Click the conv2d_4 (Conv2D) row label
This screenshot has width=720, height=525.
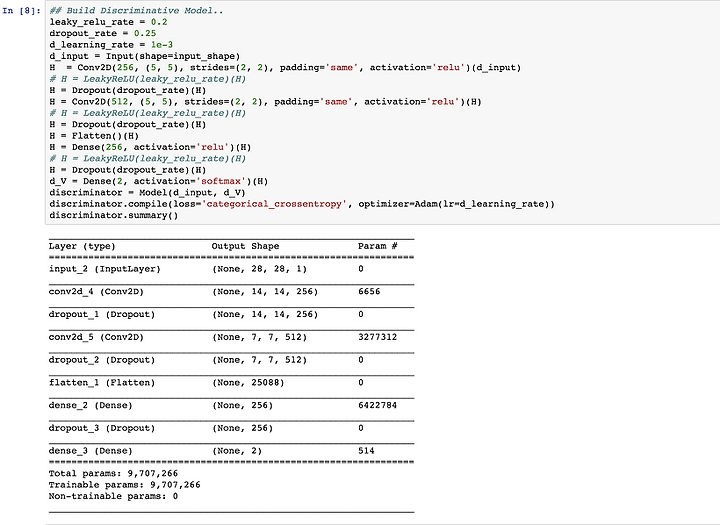[96, 292]
